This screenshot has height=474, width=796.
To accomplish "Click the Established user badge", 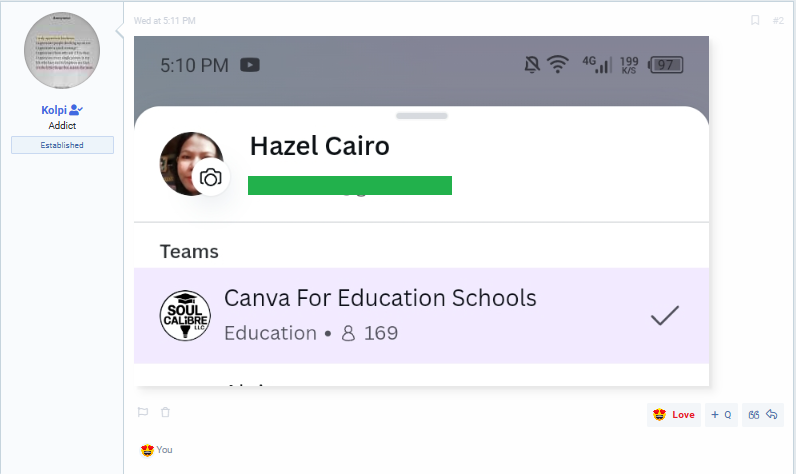I will (x=62, y=145).
